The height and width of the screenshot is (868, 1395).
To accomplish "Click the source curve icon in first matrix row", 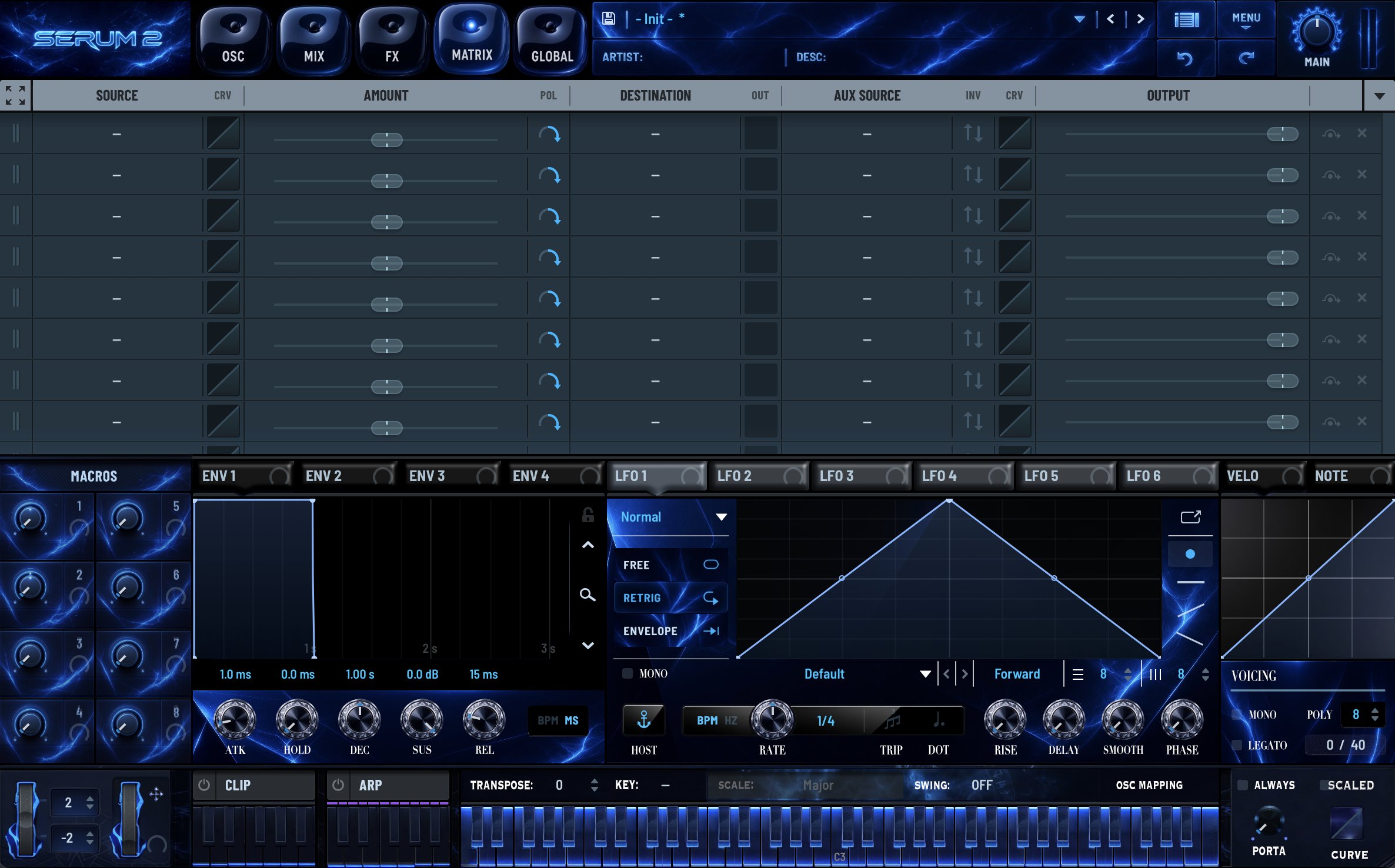I will click(x=223, y=133).
